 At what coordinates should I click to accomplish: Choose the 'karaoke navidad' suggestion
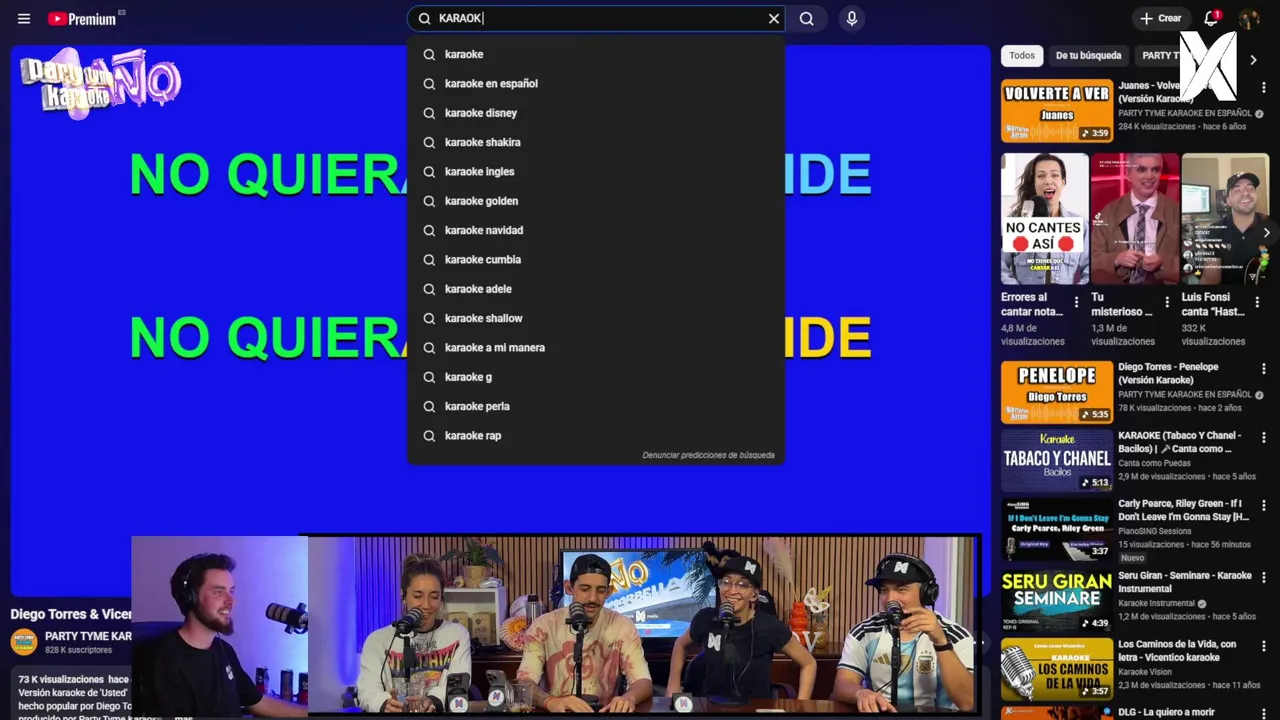point(596,230)
